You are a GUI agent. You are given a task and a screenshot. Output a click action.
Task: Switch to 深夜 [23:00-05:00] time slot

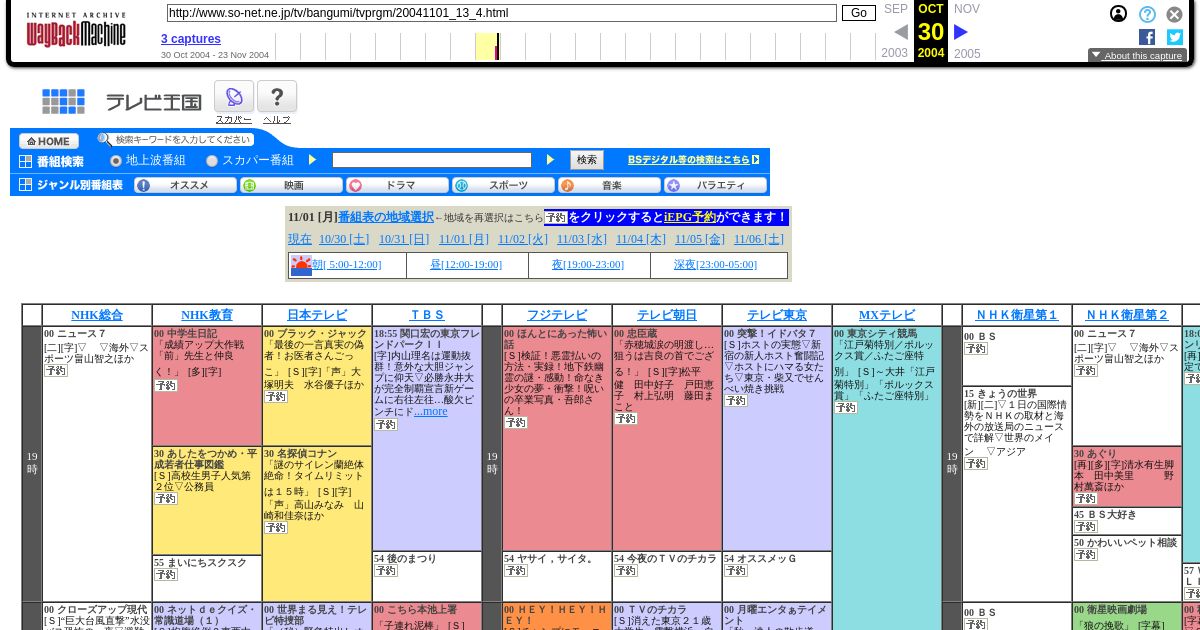(x=715, y=264)
